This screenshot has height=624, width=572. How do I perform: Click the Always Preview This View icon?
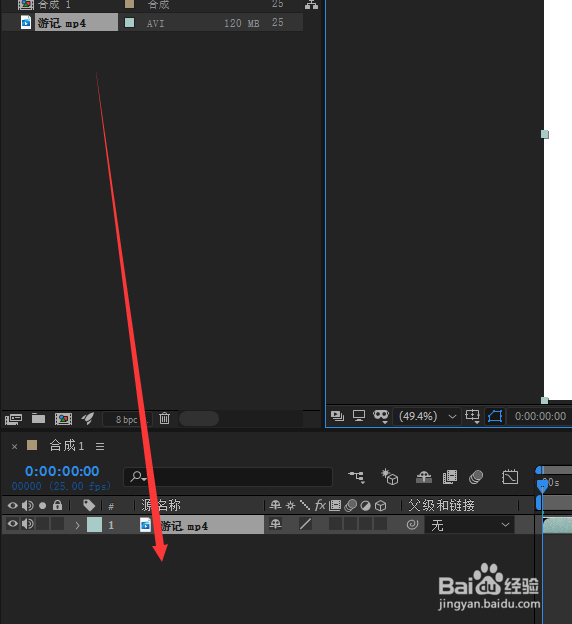[x=337, y=416]
